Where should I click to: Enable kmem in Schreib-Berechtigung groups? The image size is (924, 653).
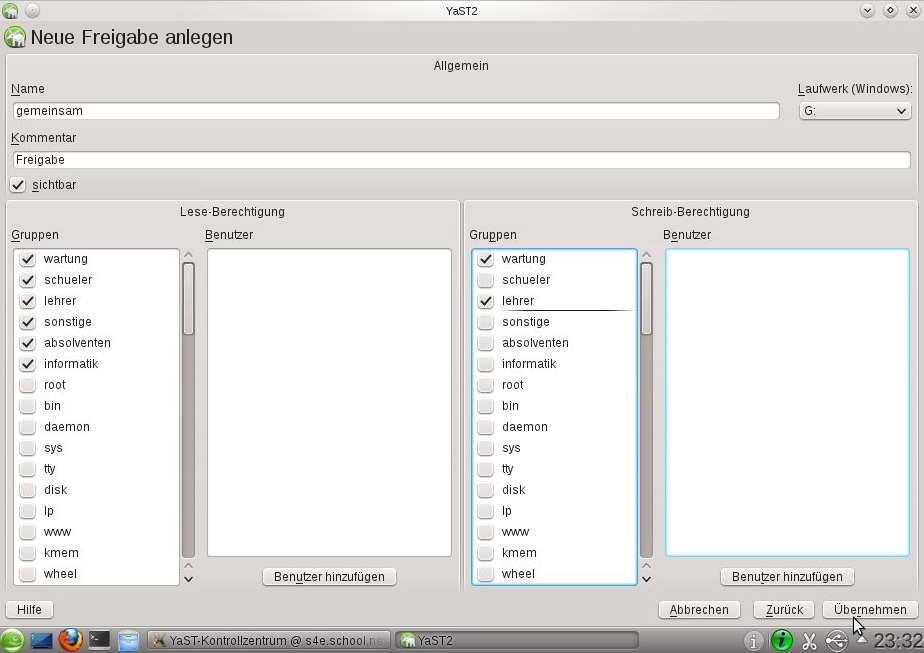tap(485, 553)
